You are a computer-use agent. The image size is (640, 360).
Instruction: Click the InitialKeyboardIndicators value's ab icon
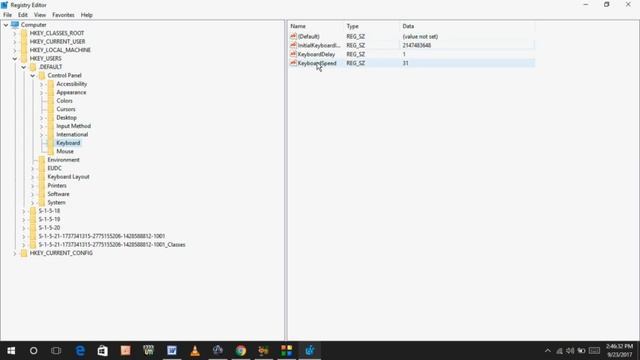[293, 45]
